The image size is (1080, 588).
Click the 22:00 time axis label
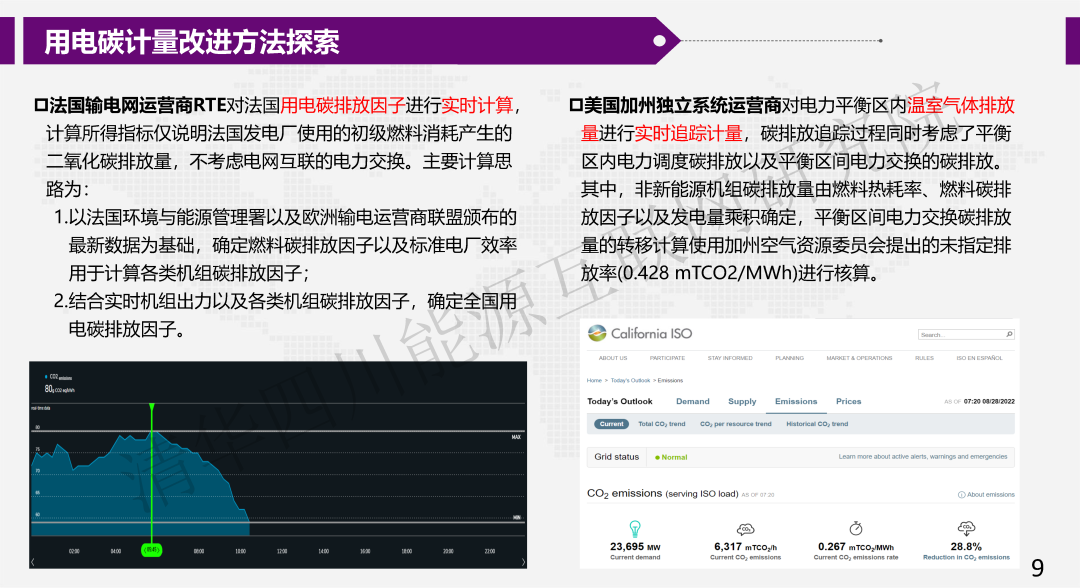pyautogui.click(x=490, y=552)
